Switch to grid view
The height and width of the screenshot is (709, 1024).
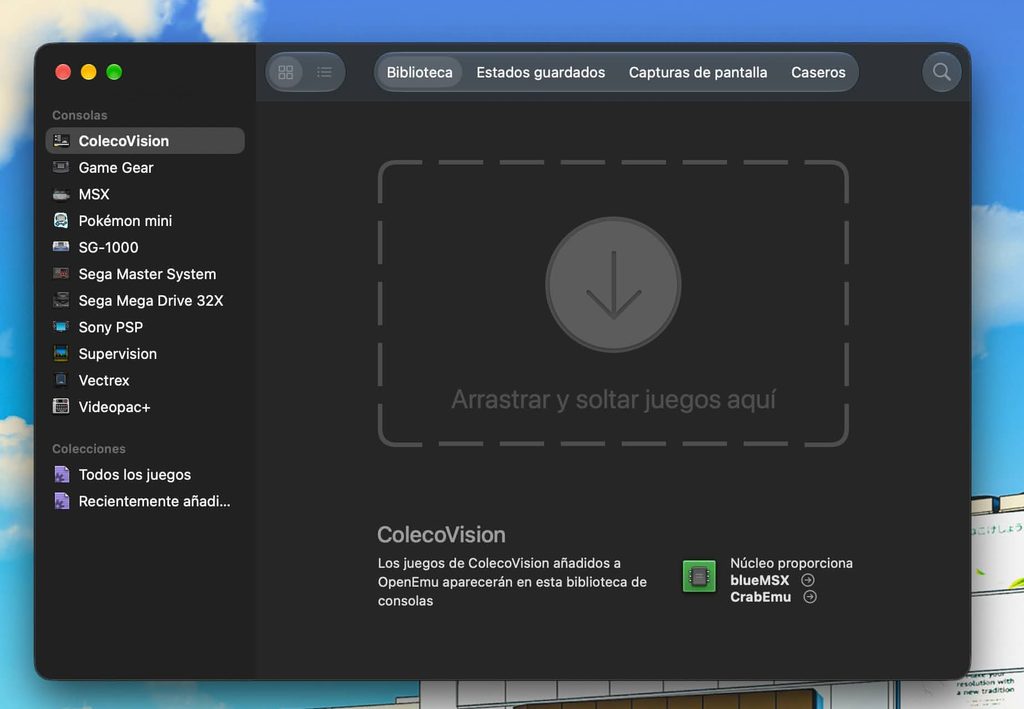[285, 72]
